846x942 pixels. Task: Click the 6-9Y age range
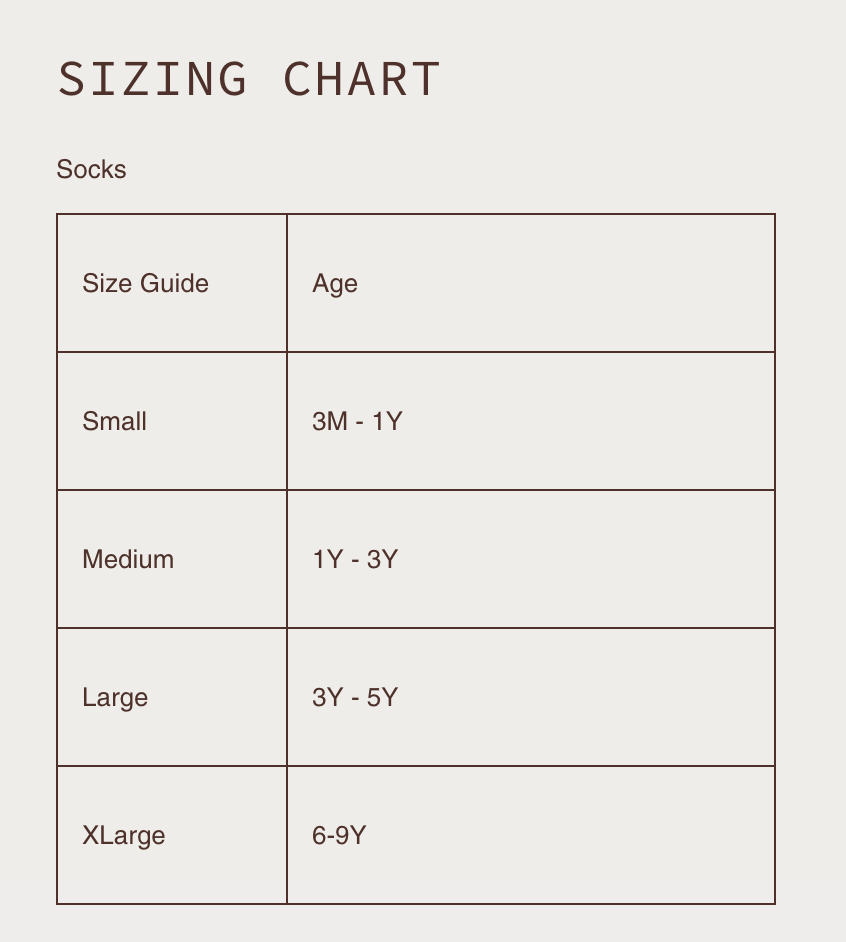(339, 836)
